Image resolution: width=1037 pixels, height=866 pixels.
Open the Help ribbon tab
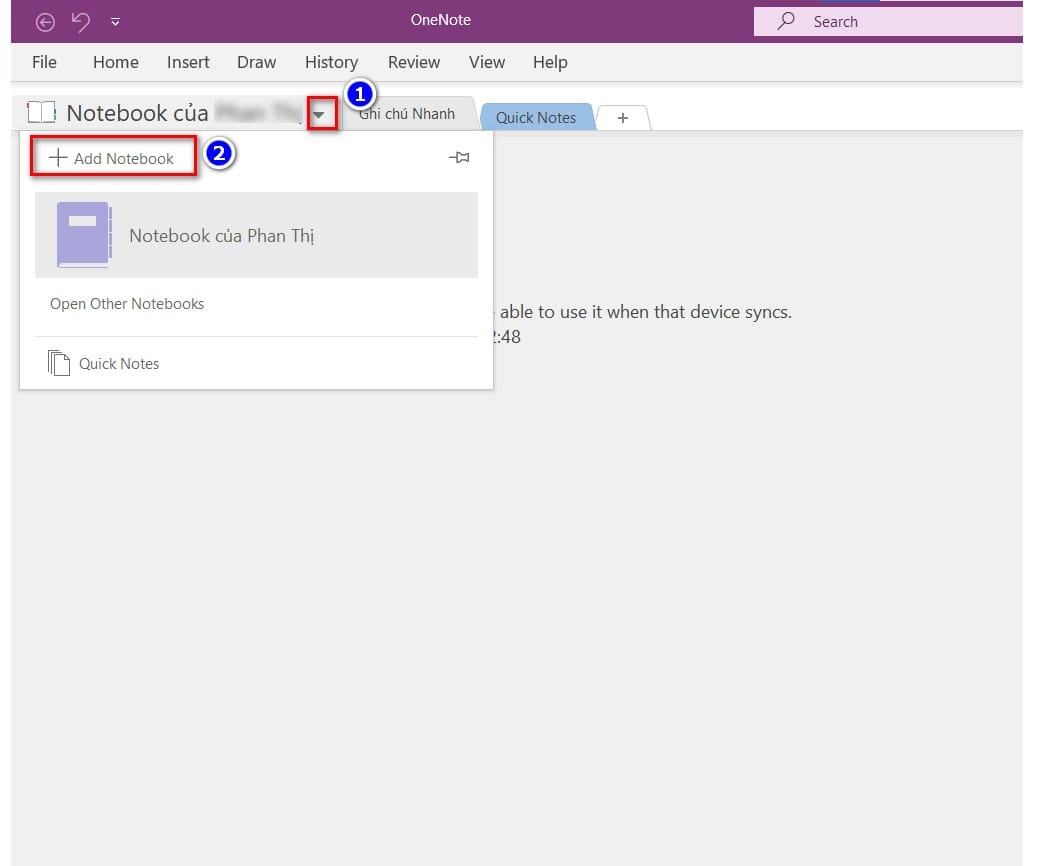550,62
